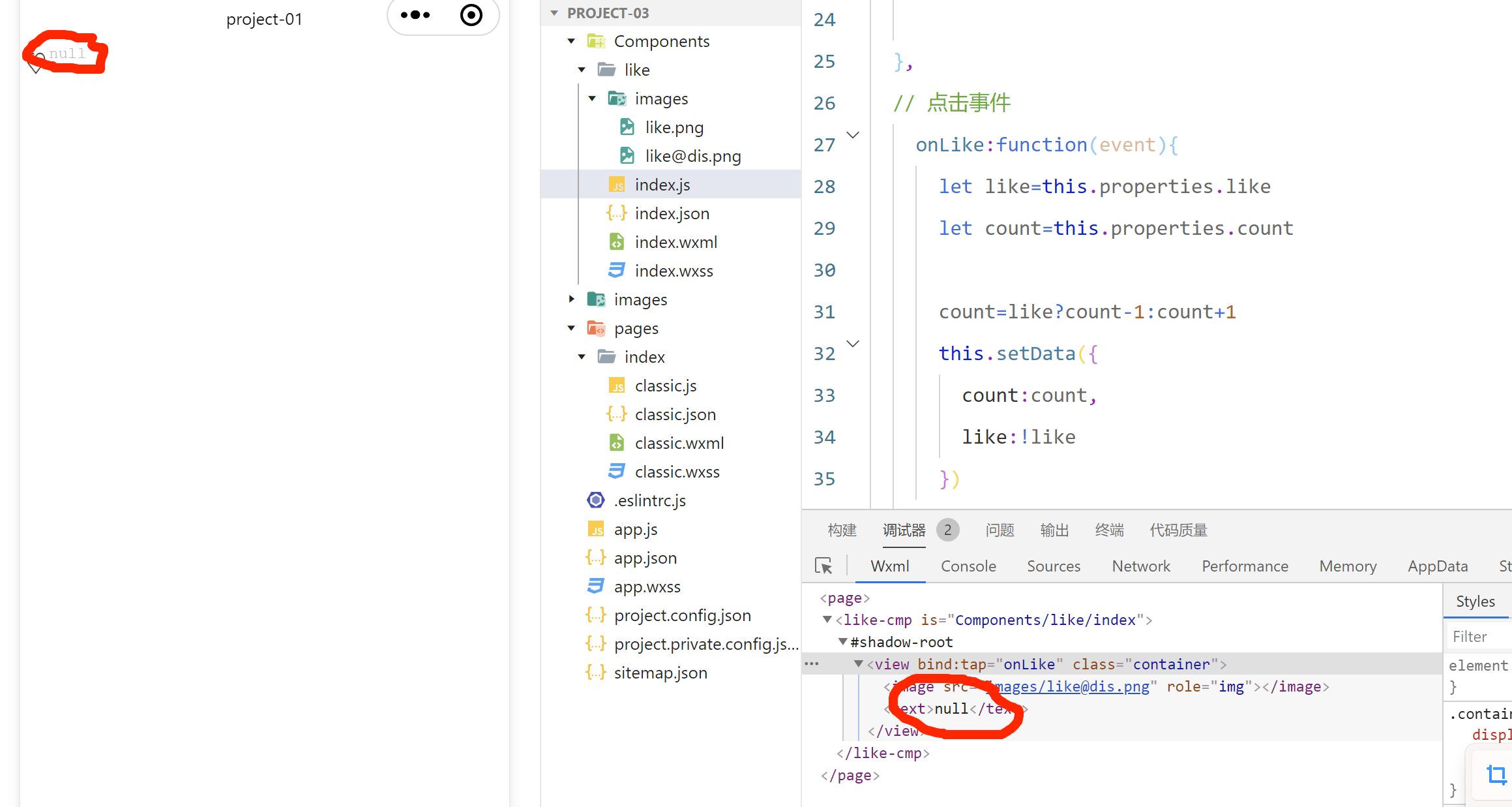Open the 问题 panel tab
Viewport: 1512px width, 807px height.
pyautogui.click(x=1000, y=530)
